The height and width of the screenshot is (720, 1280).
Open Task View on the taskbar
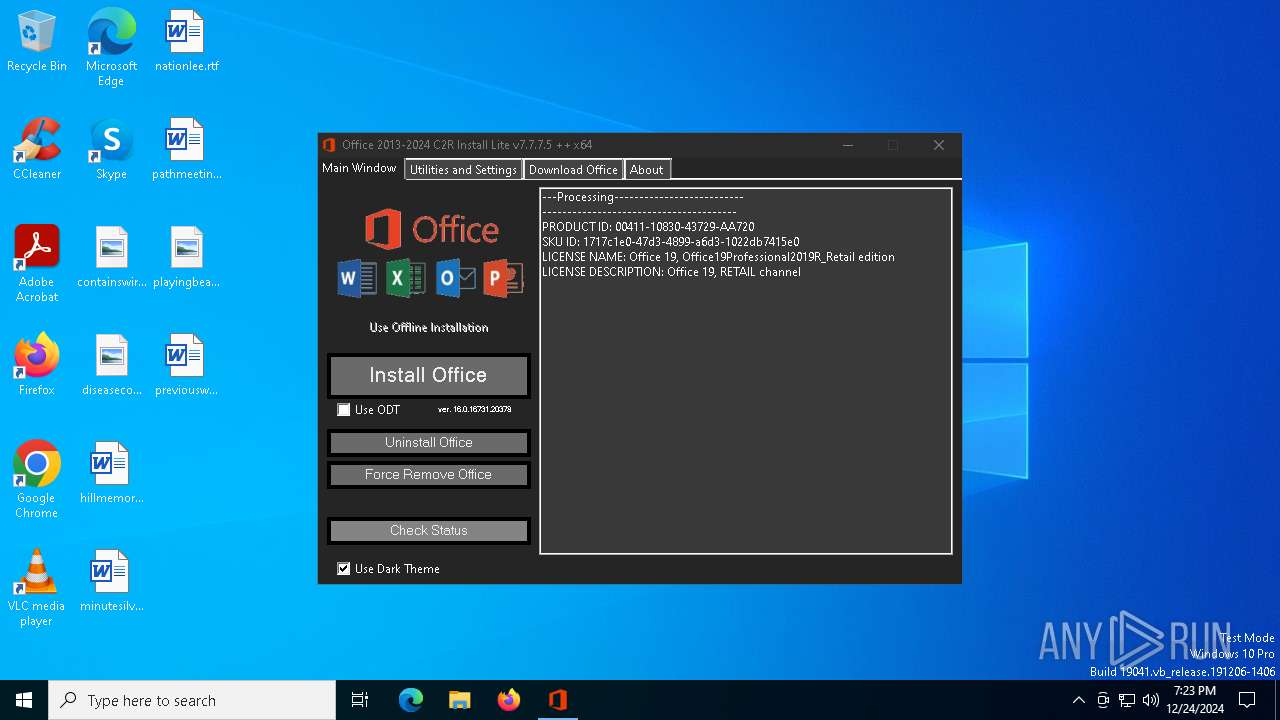tap(360, 700)
